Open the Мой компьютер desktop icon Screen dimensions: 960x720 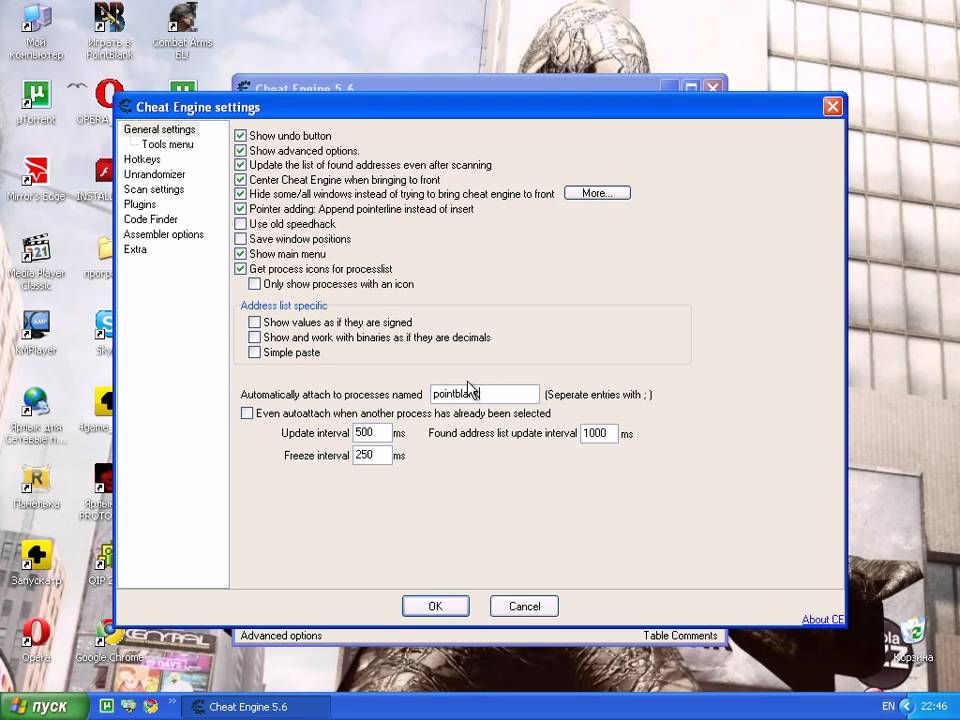click(x=36, y=31)
